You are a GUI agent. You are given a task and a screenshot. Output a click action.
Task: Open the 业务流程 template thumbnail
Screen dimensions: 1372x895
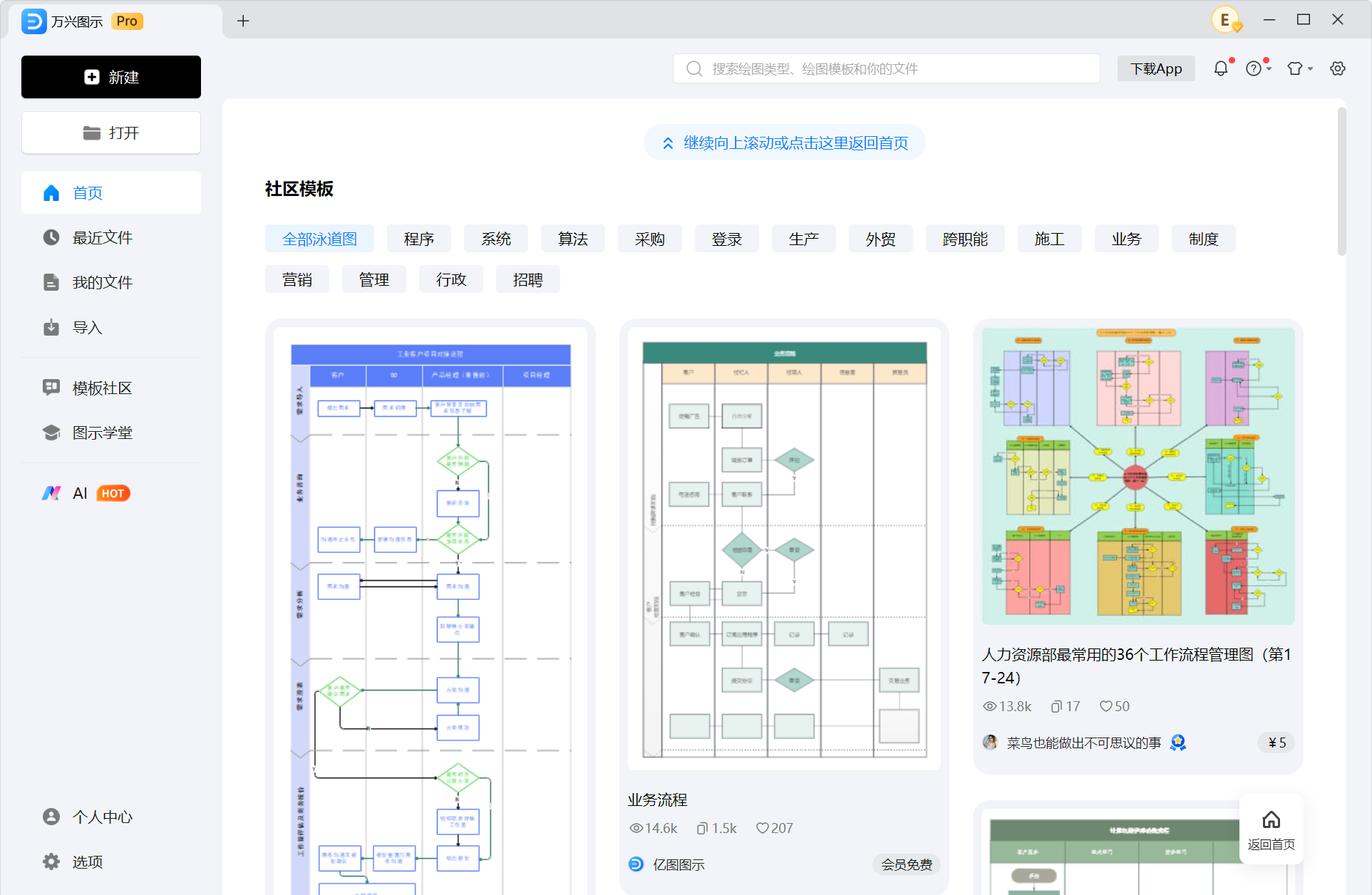(784, 549)
